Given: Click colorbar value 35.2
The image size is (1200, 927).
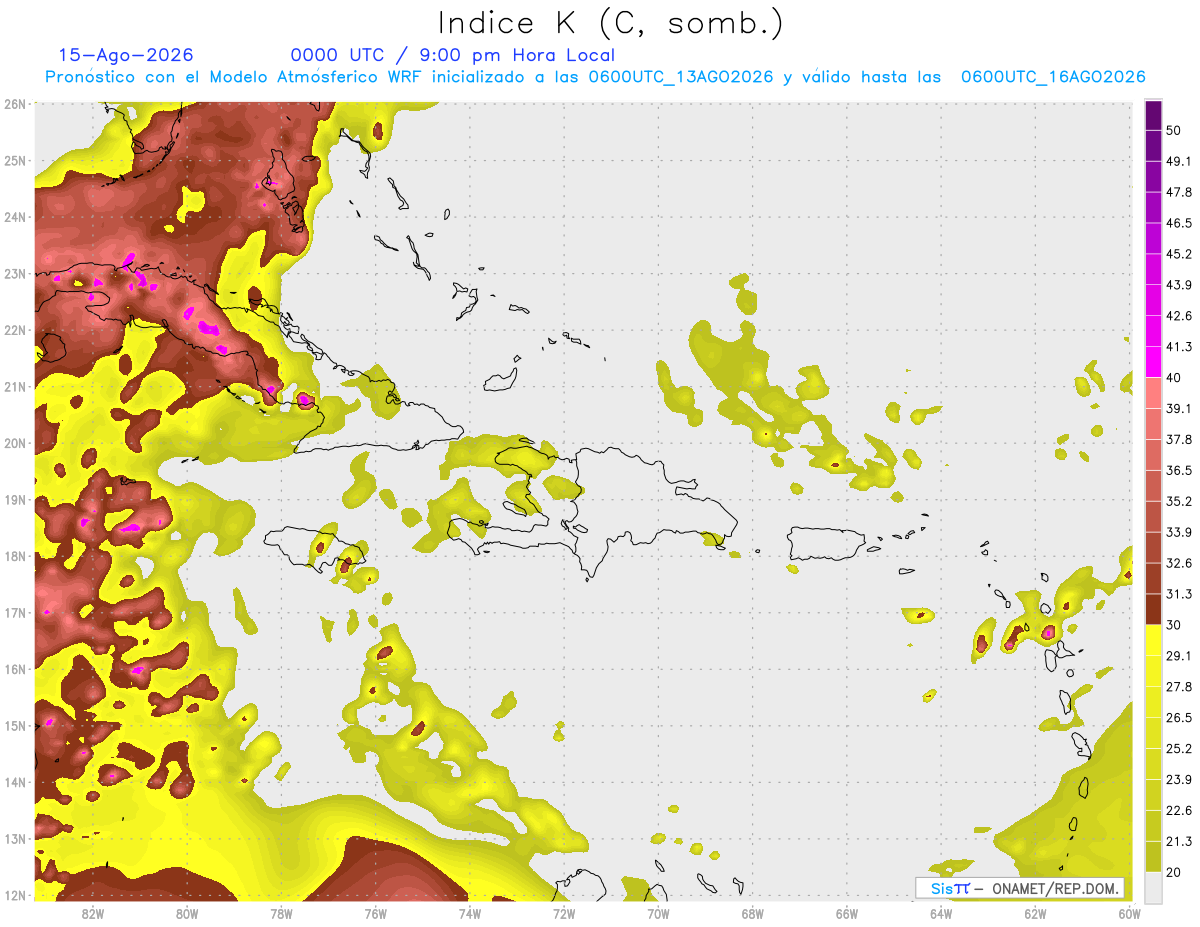Looking at the screenshot, I should point(1178,501).
